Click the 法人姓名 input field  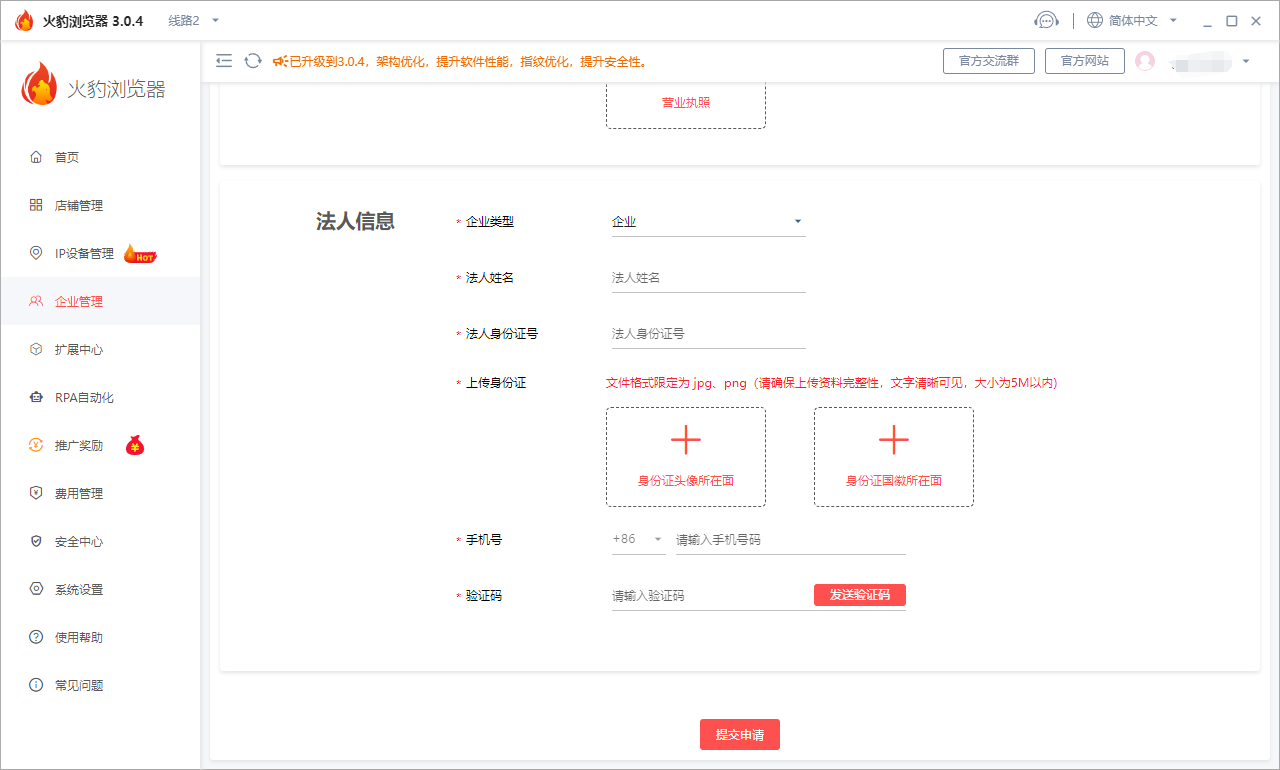(707, 277)
